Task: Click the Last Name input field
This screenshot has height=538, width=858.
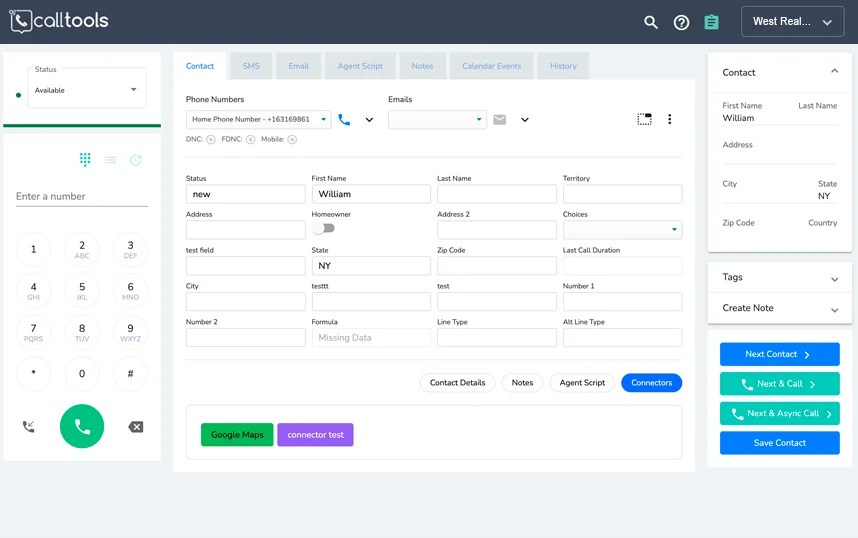Action: [x=497, y=194]
